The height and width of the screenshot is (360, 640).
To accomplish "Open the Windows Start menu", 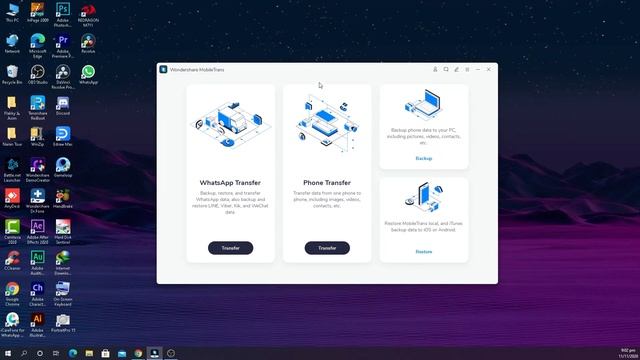I will 7,353.
